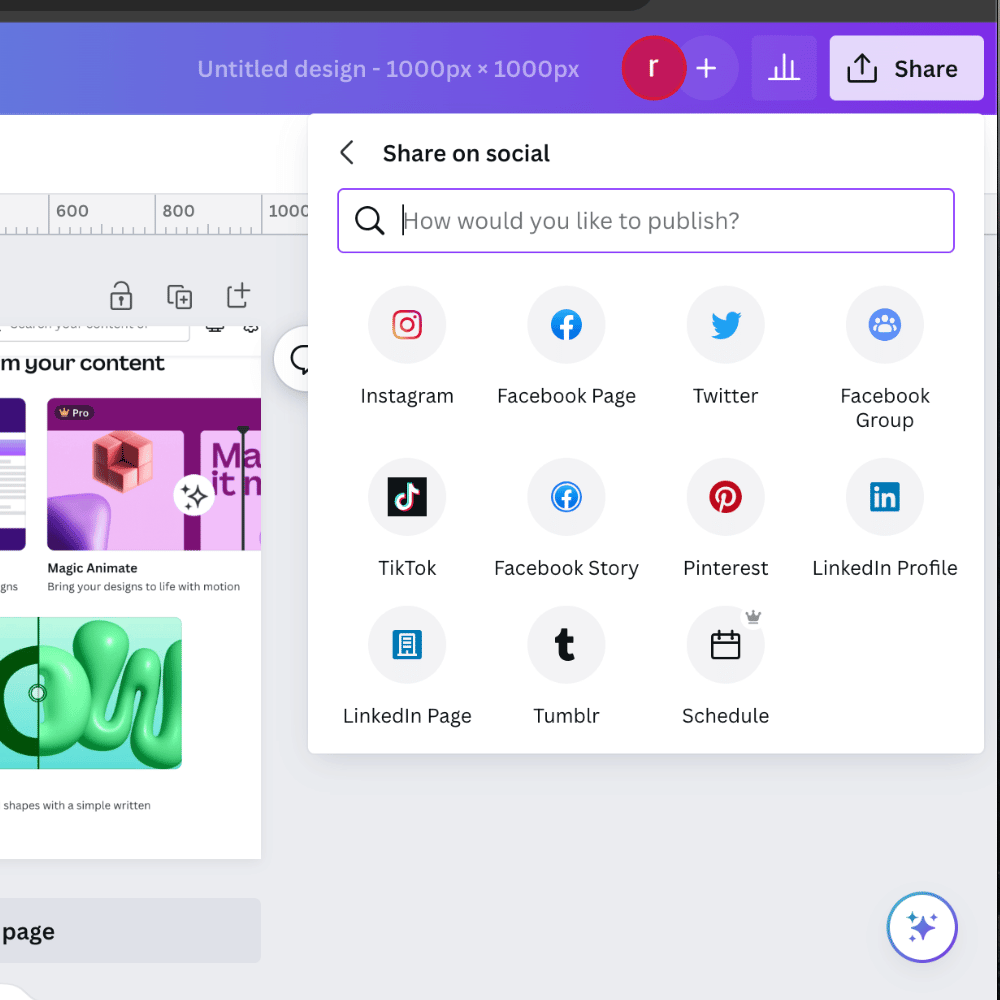The width and height of the screenshot is (1000, 1000).
Task: Select the Facebook Story option
Action: click(x=566, y=497)
